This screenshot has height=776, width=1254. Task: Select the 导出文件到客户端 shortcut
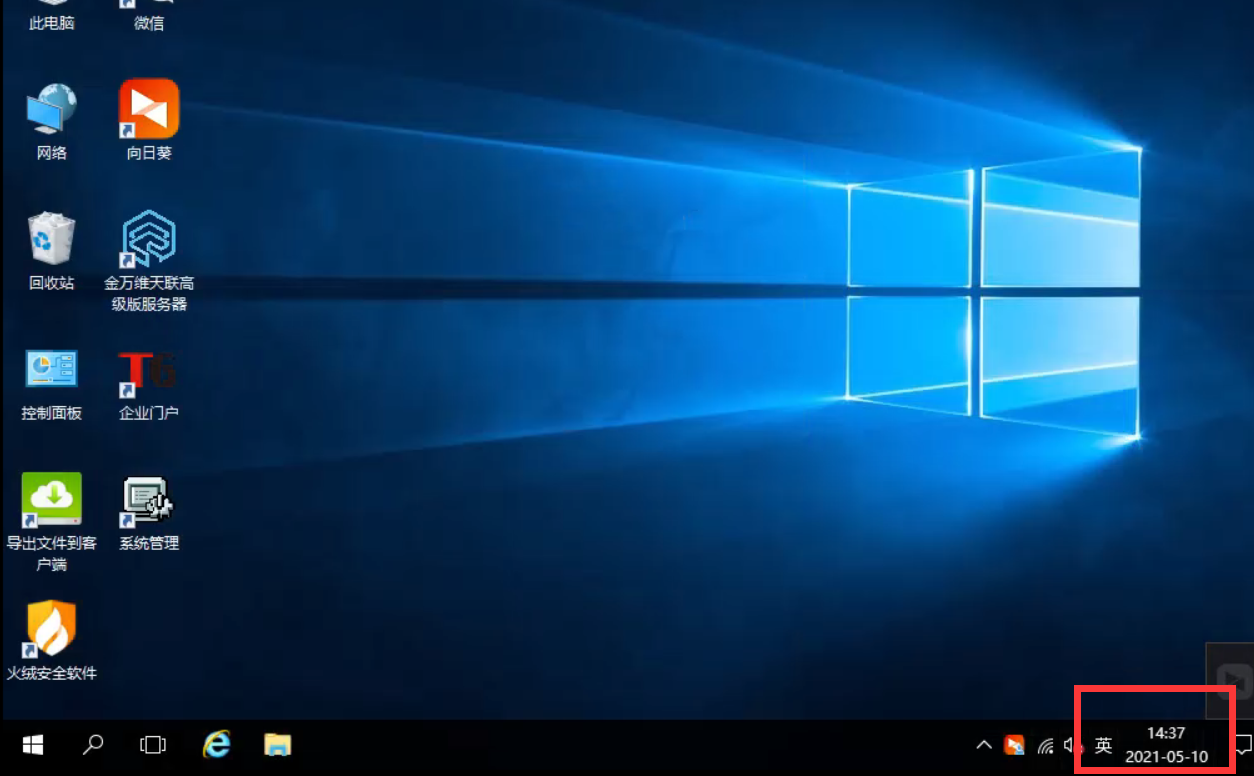click(51, 522)
